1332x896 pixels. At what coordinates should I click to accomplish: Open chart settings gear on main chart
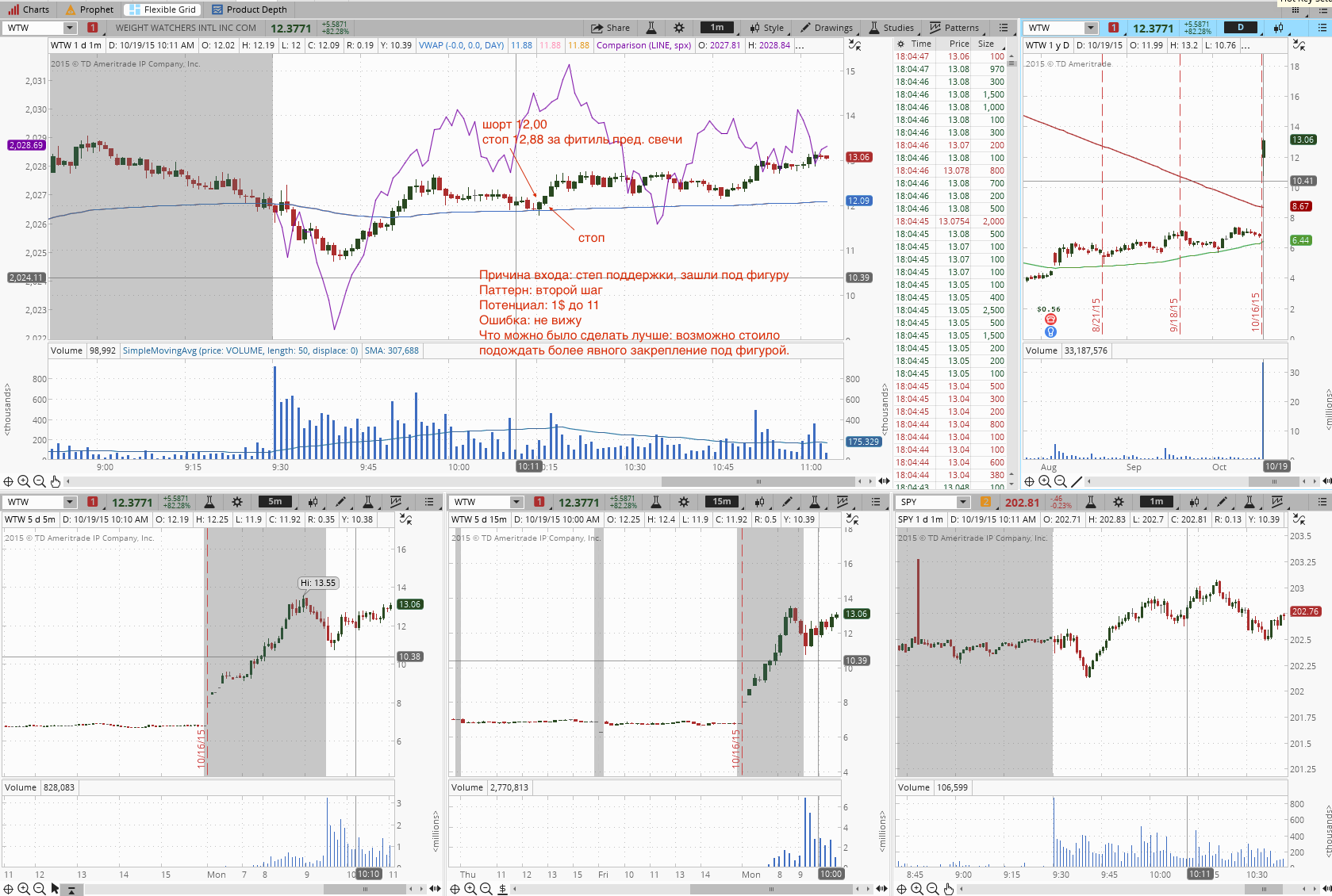679,28
